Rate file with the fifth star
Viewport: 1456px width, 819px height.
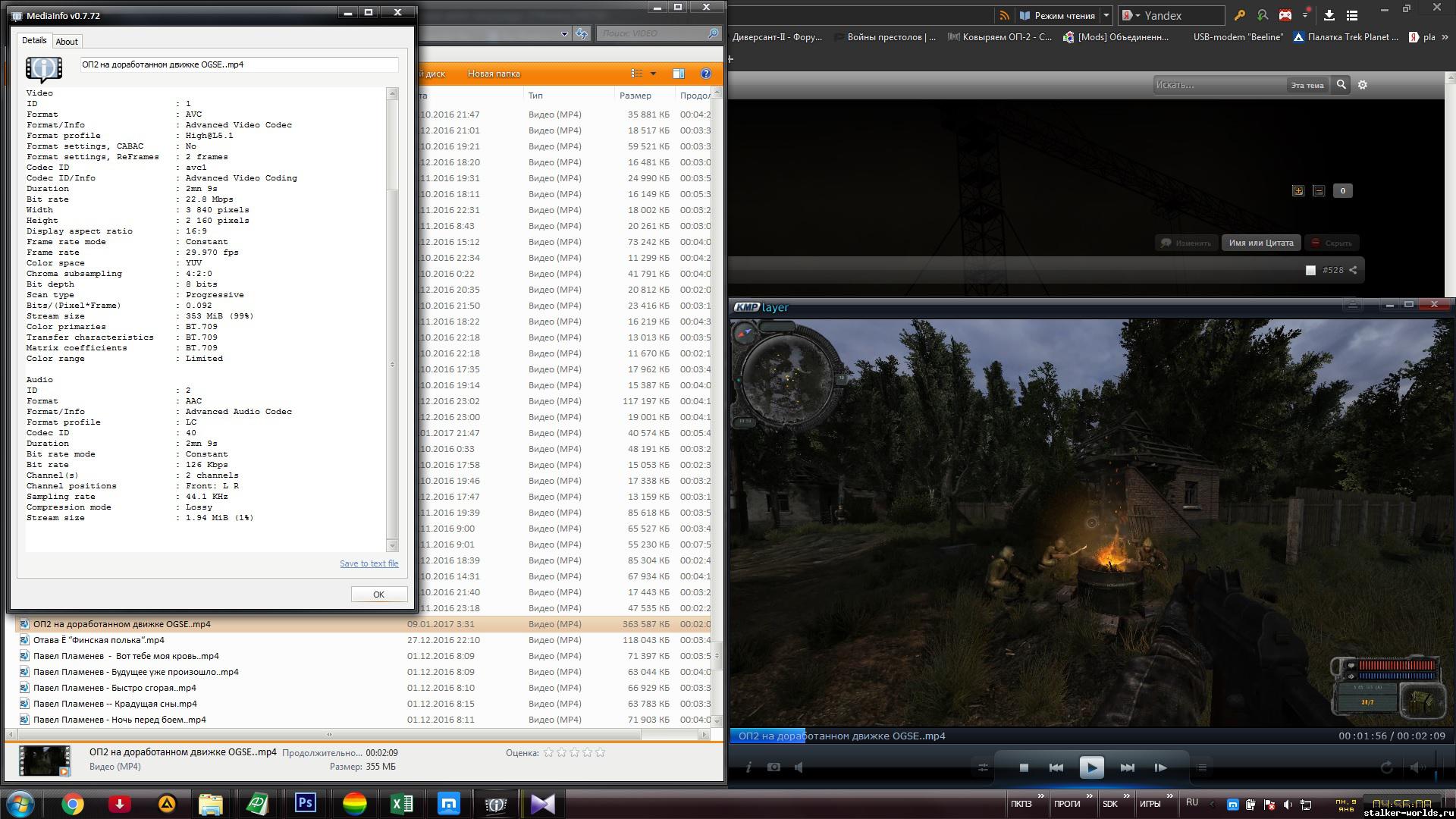click(600, 752)
